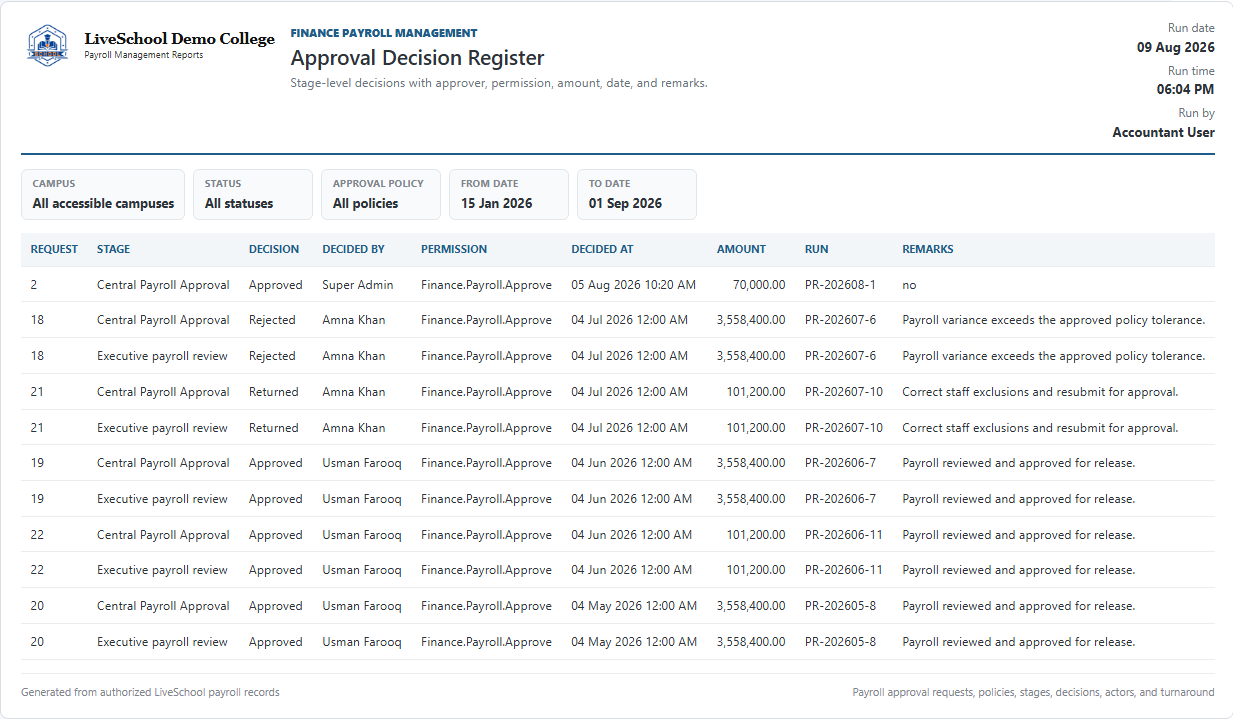Click the REQUEST column header
Image resolution: width=1234 pixels, height=719 pixels.
(54, 249)
